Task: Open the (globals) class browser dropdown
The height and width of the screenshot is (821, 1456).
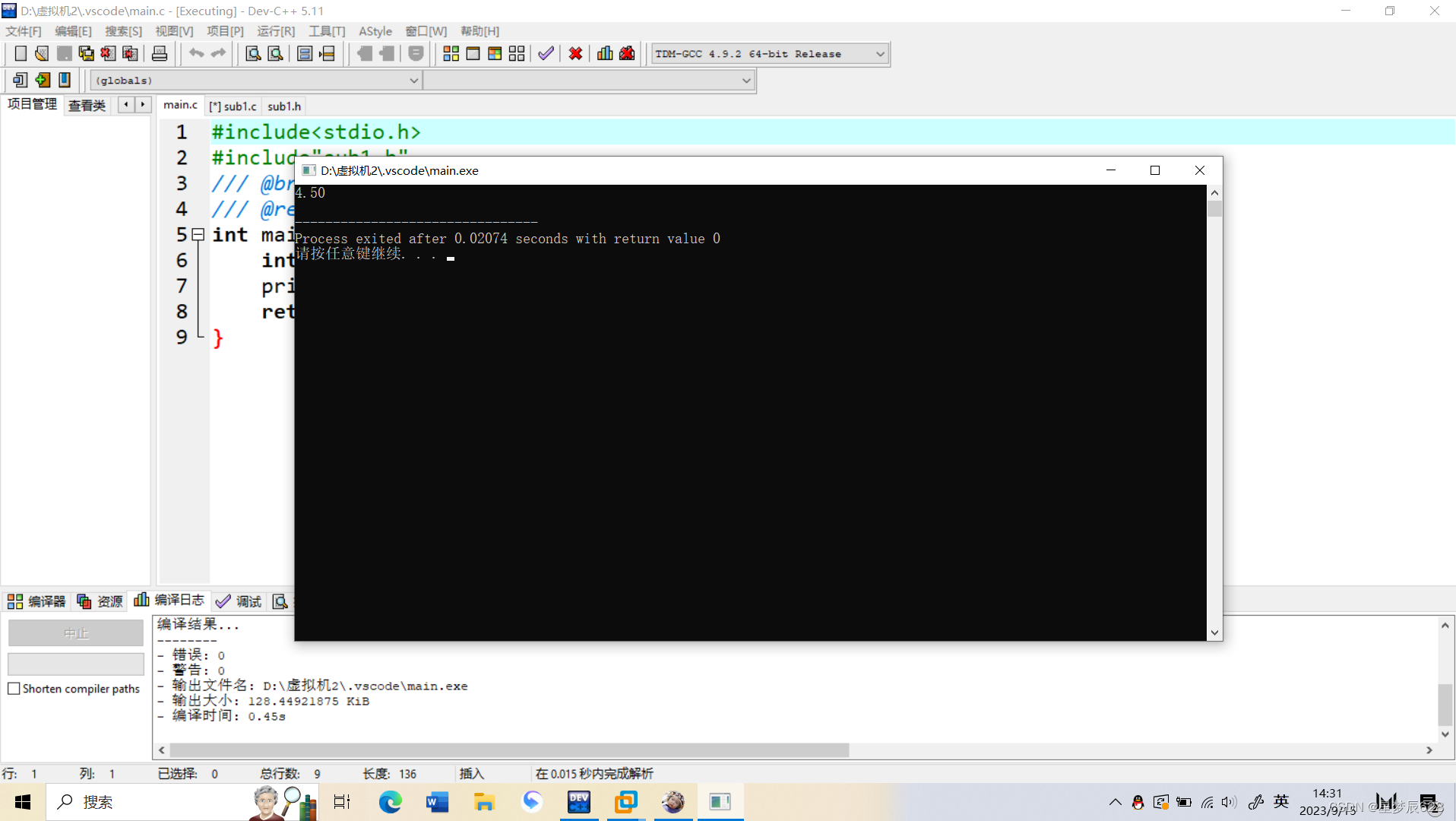Action: [413, 80]
